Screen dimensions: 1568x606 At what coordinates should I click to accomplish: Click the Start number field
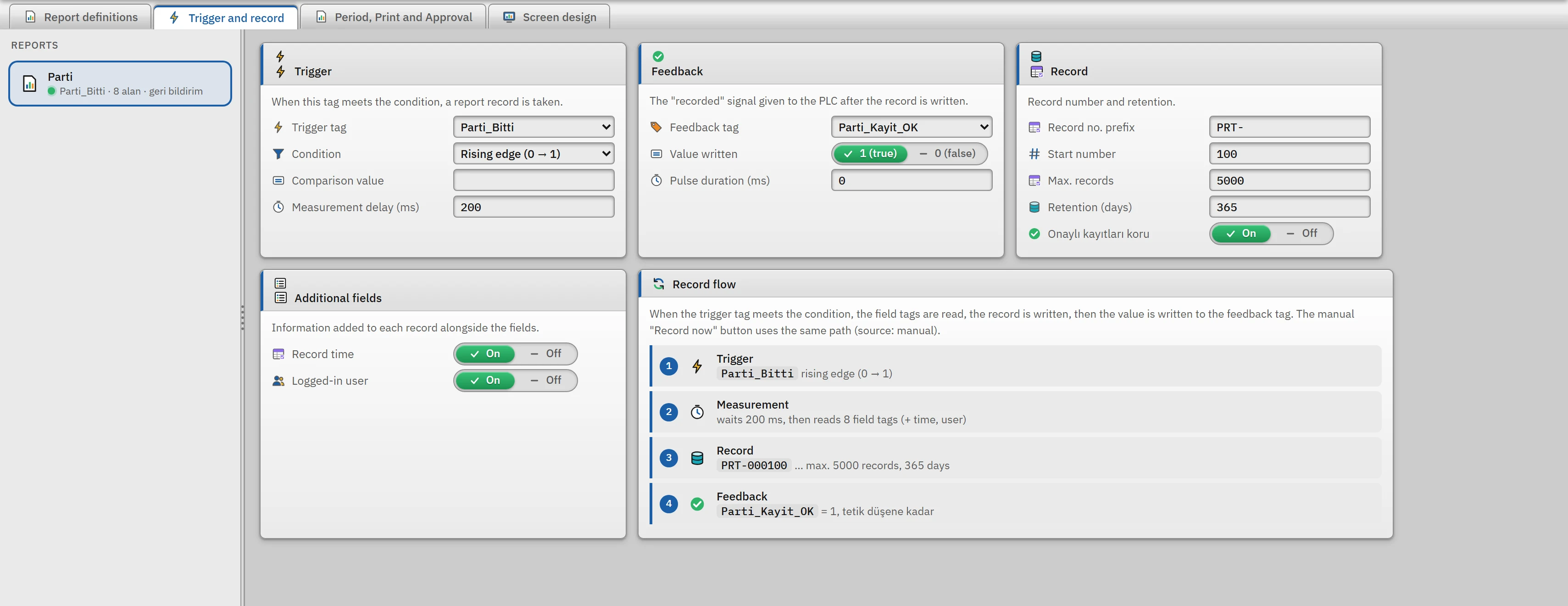(1289, 154)
